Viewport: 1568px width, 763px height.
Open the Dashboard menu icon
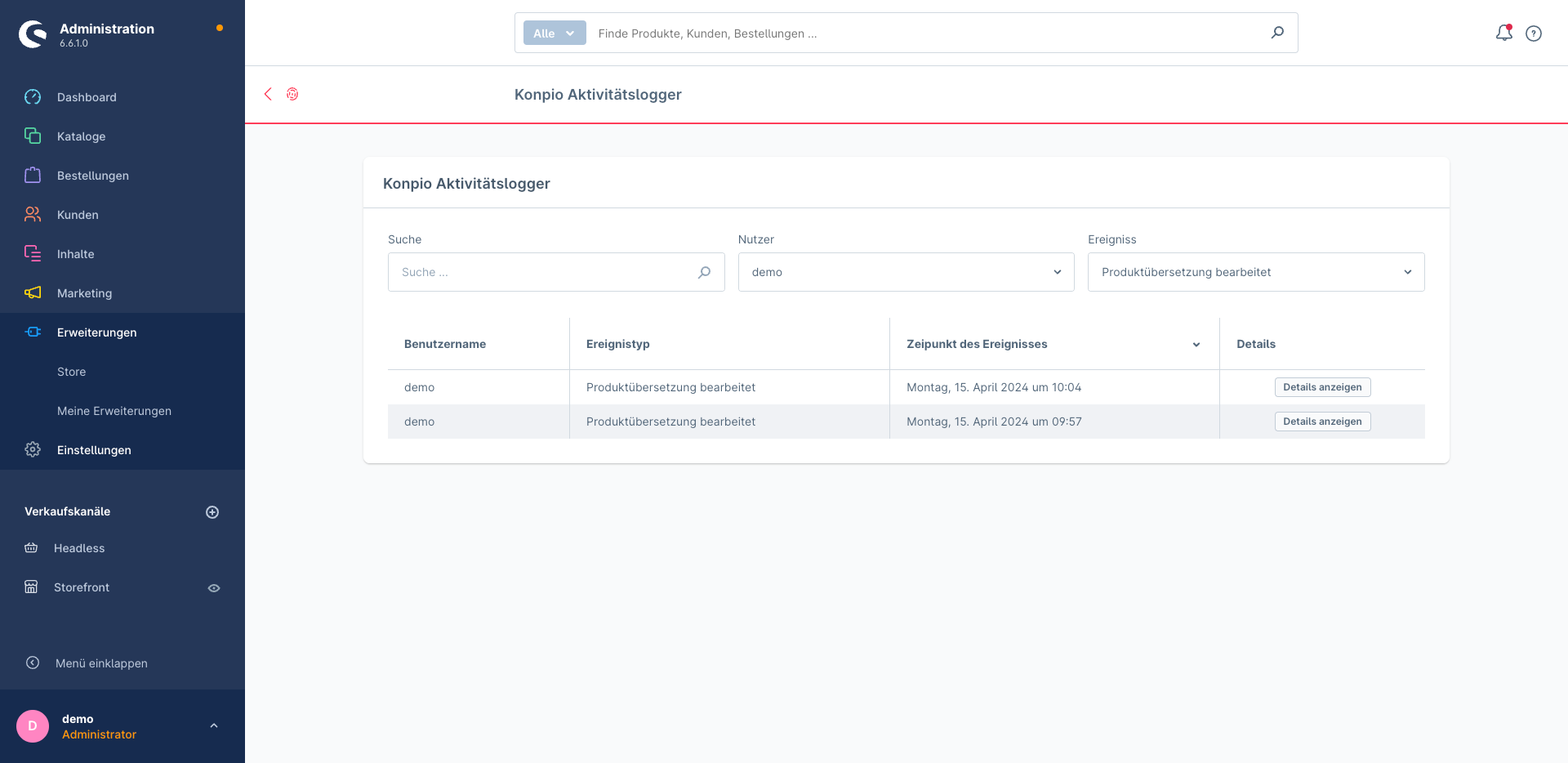33,97
